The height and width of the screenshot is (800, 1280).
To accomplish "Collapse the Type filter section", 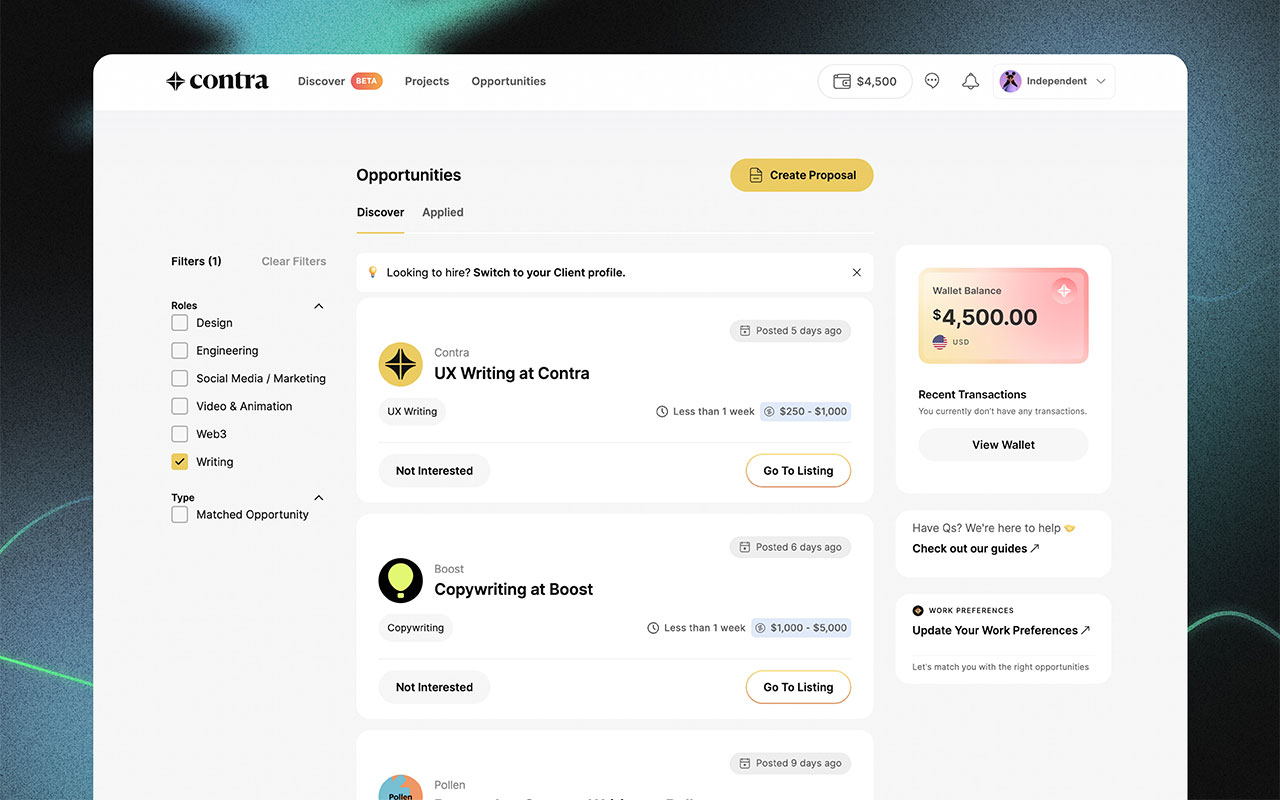I will tap(319, 498).
